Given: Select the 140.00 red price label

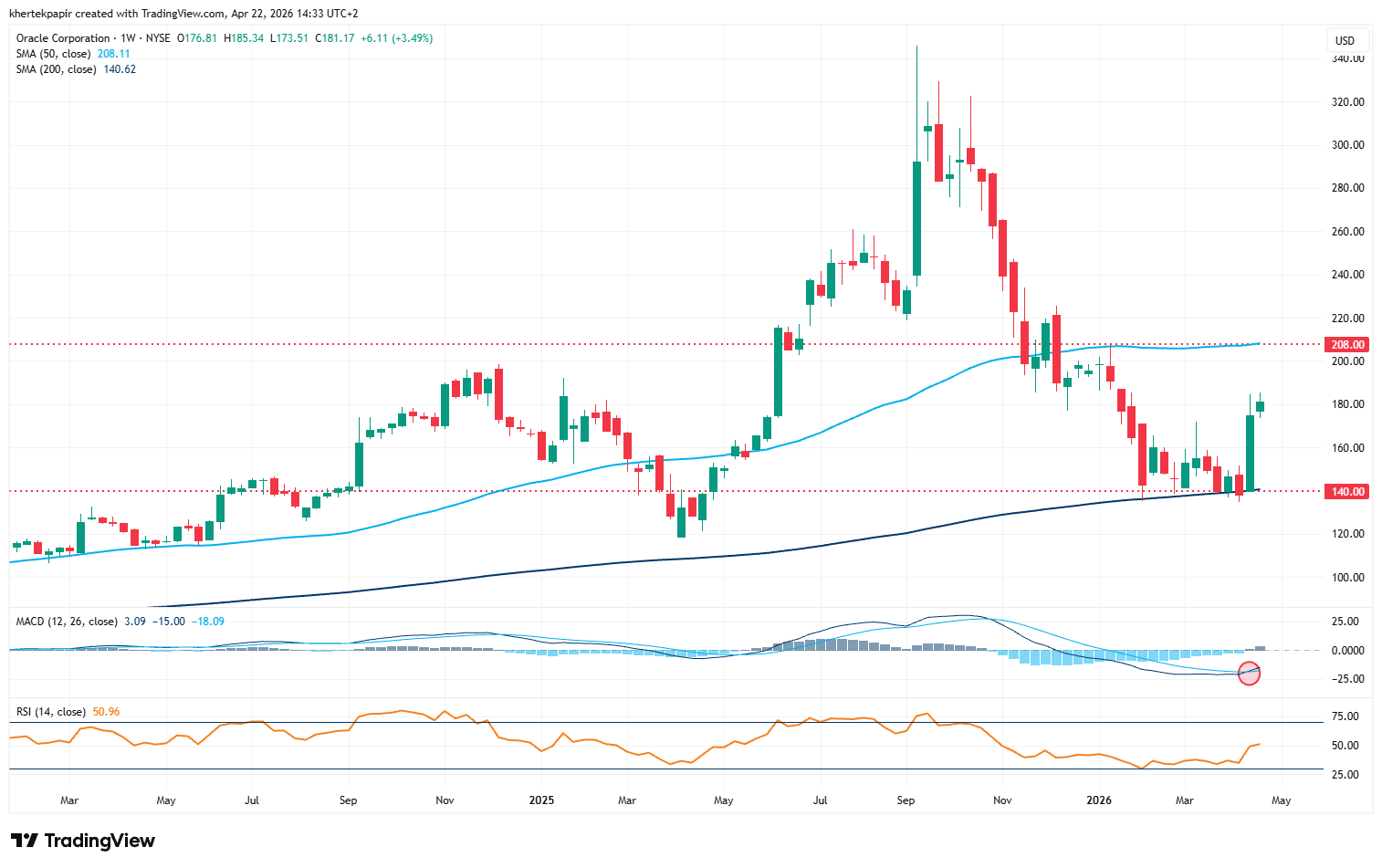Looking at the screenshot, I should (1347, 492).
